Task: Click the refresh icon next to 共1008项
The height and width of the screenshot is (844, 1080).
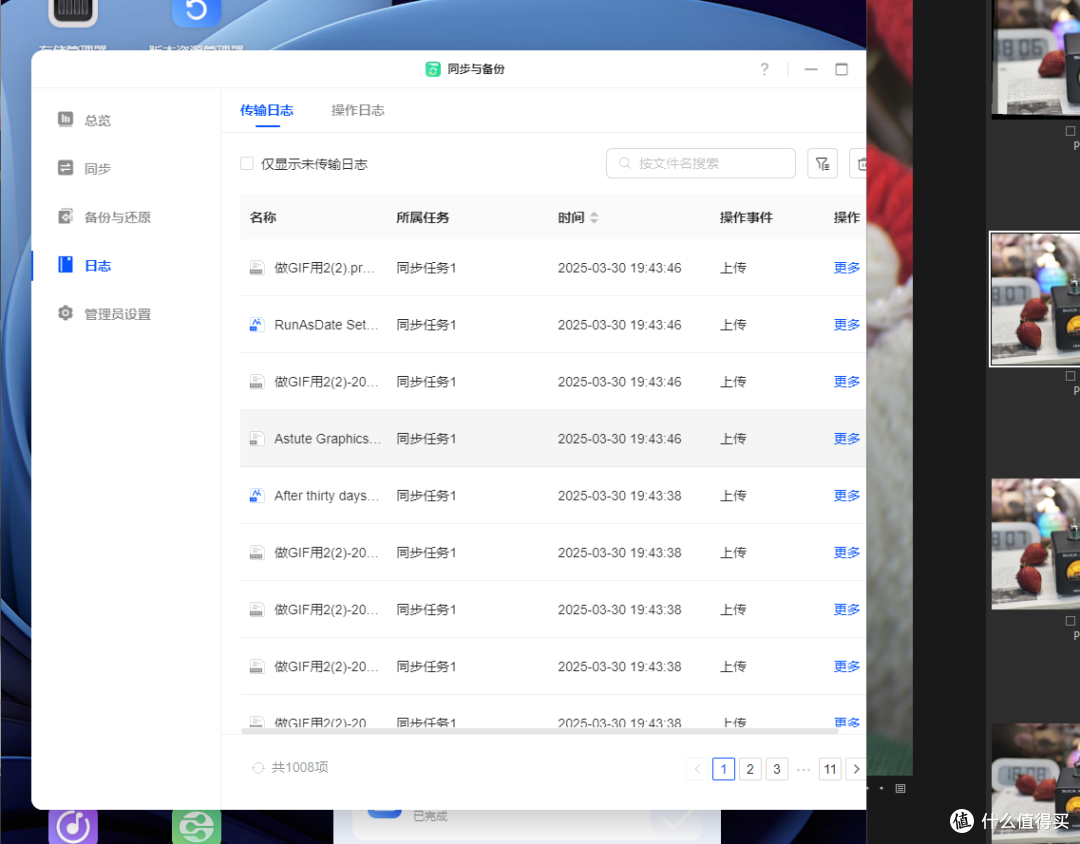Action: pyautogui.click(x=258, y=767)
